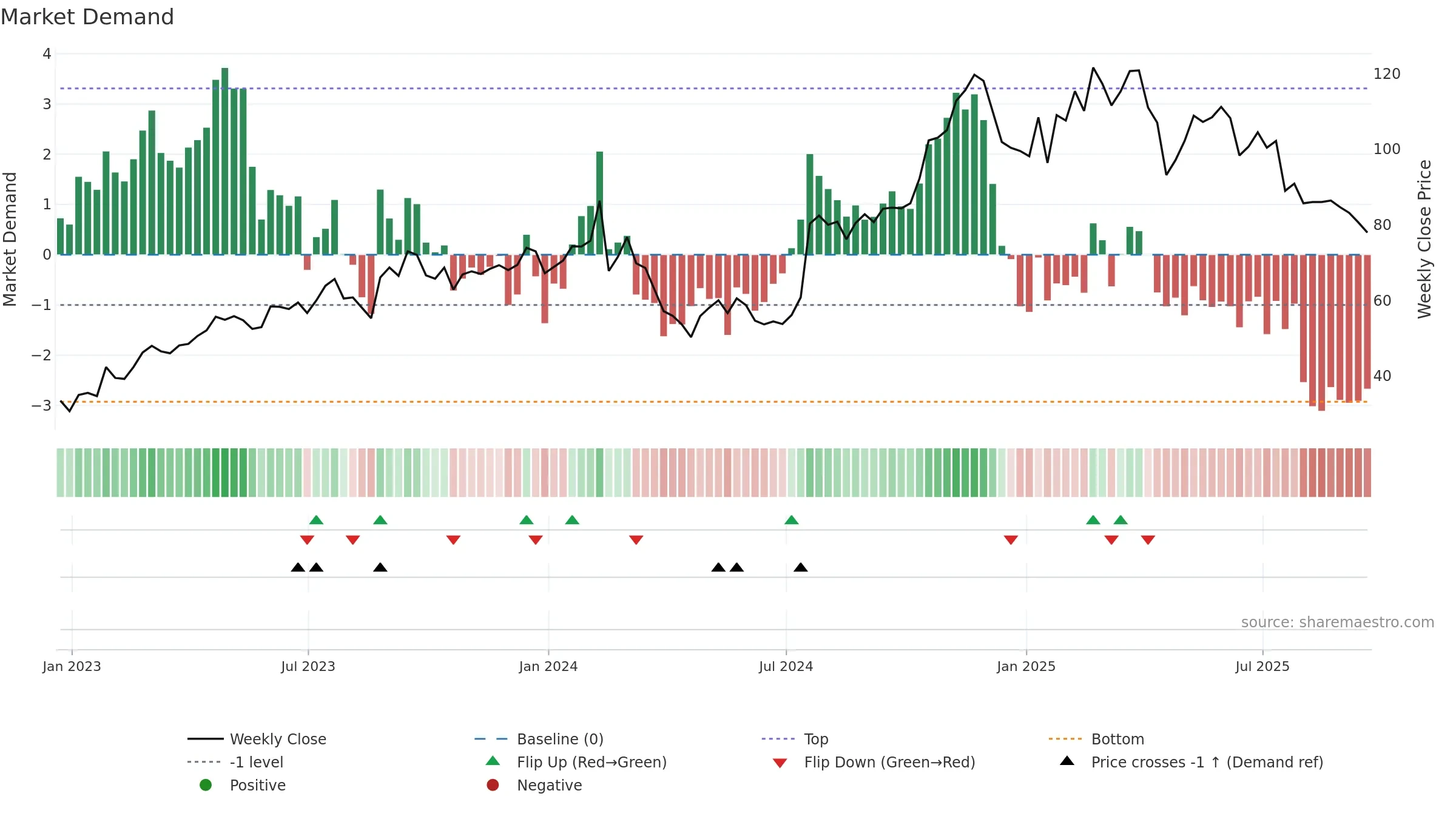Click the tallest green bar in 2023
Screen dimensions: 1456x819
point(225,161)
